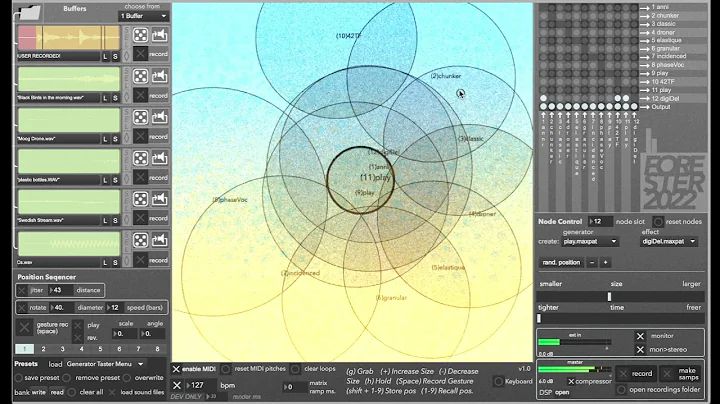Click the speaker input icon for Black Birds buffer

click(159, 76)
